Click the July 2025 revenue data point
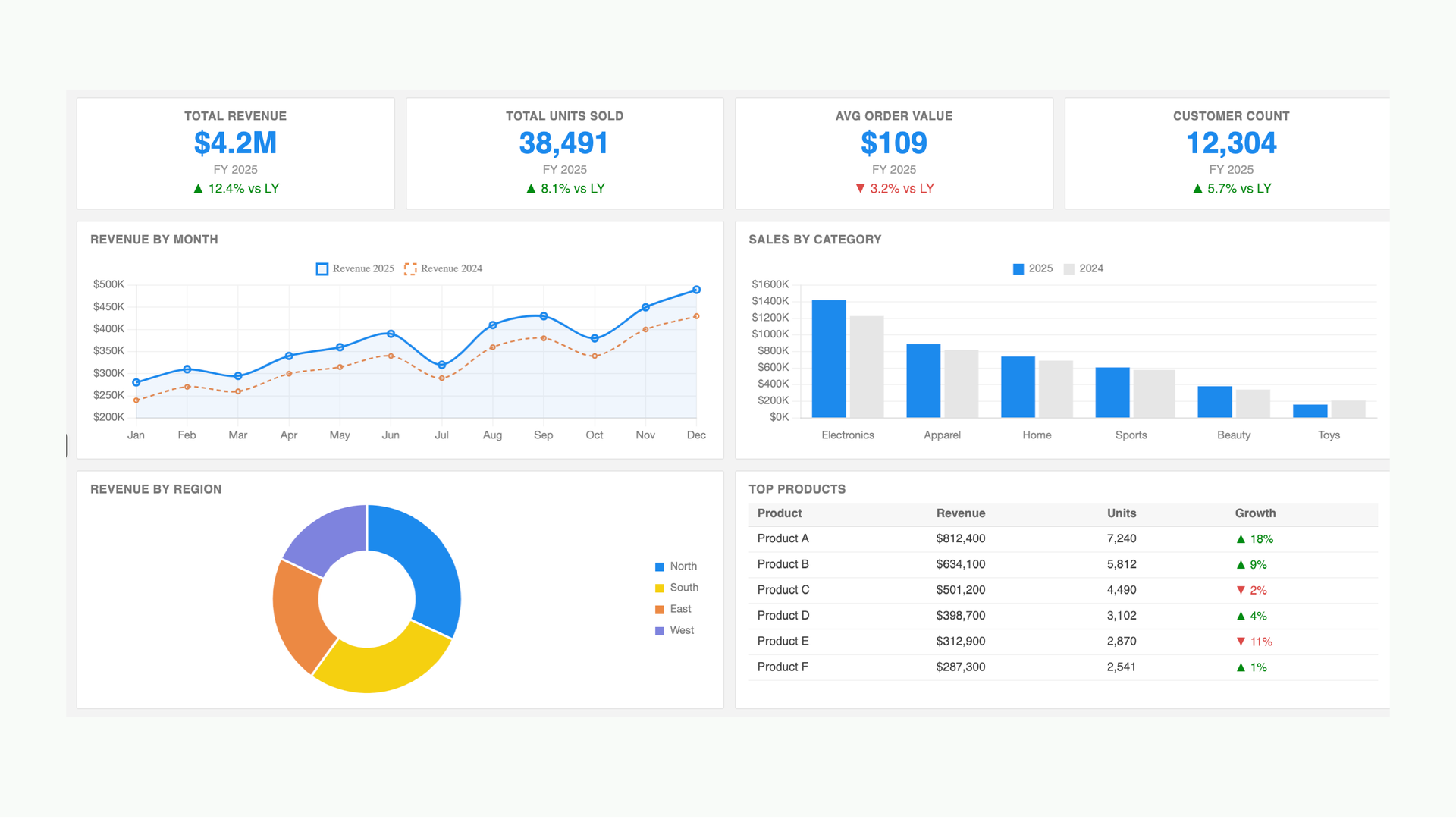This screenshot has height=819, width=1456. click(x=441, y=365)
